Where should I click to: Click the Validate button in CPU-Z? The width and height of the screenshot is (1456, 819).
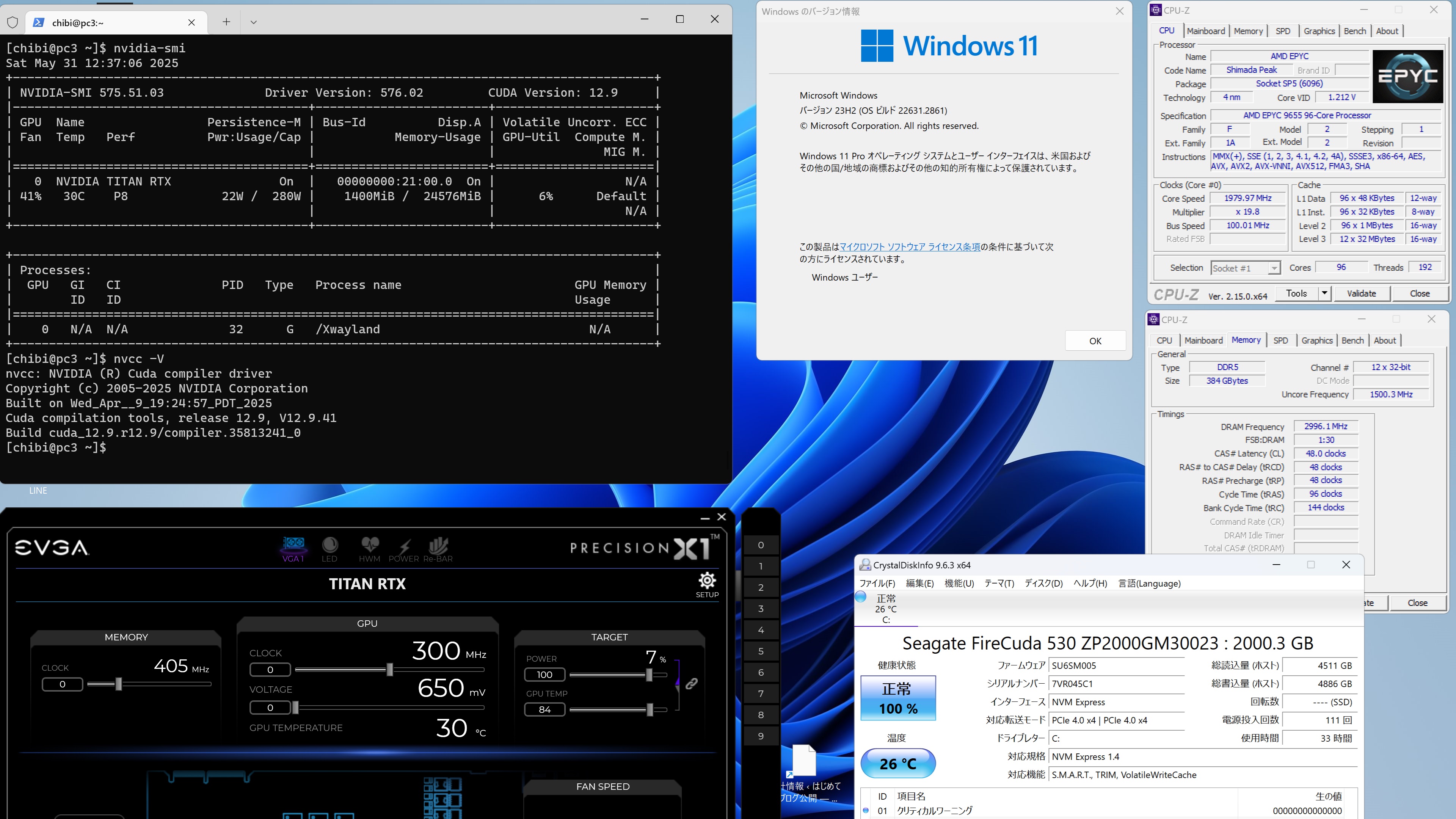[x=1361, y=293]
